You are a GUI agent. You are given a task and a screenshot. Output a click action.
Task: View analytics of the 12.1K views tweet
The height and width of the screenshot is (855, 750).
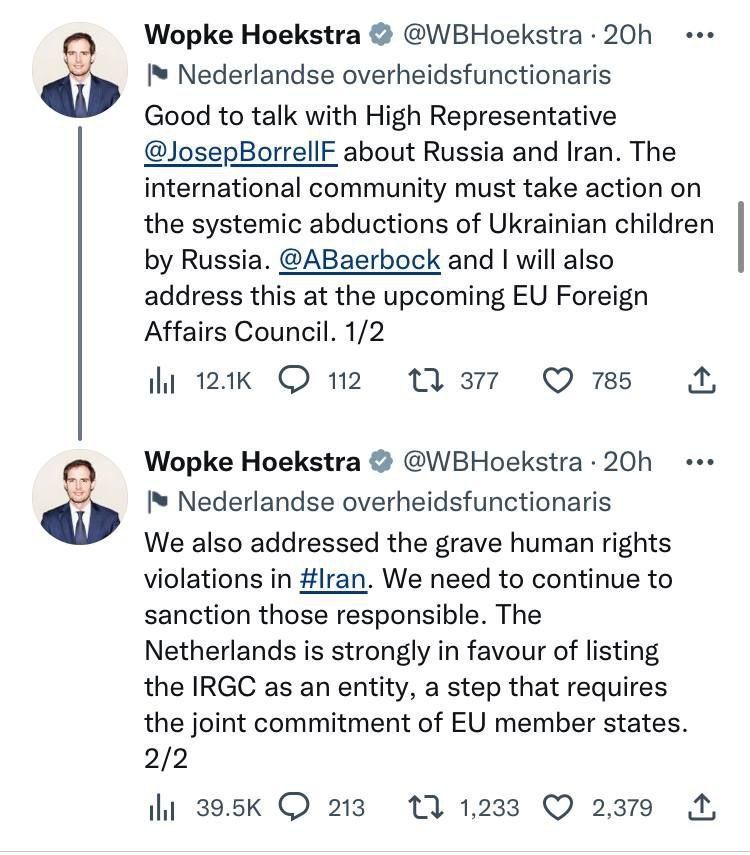pyautogui.click(x=160, y=380)
